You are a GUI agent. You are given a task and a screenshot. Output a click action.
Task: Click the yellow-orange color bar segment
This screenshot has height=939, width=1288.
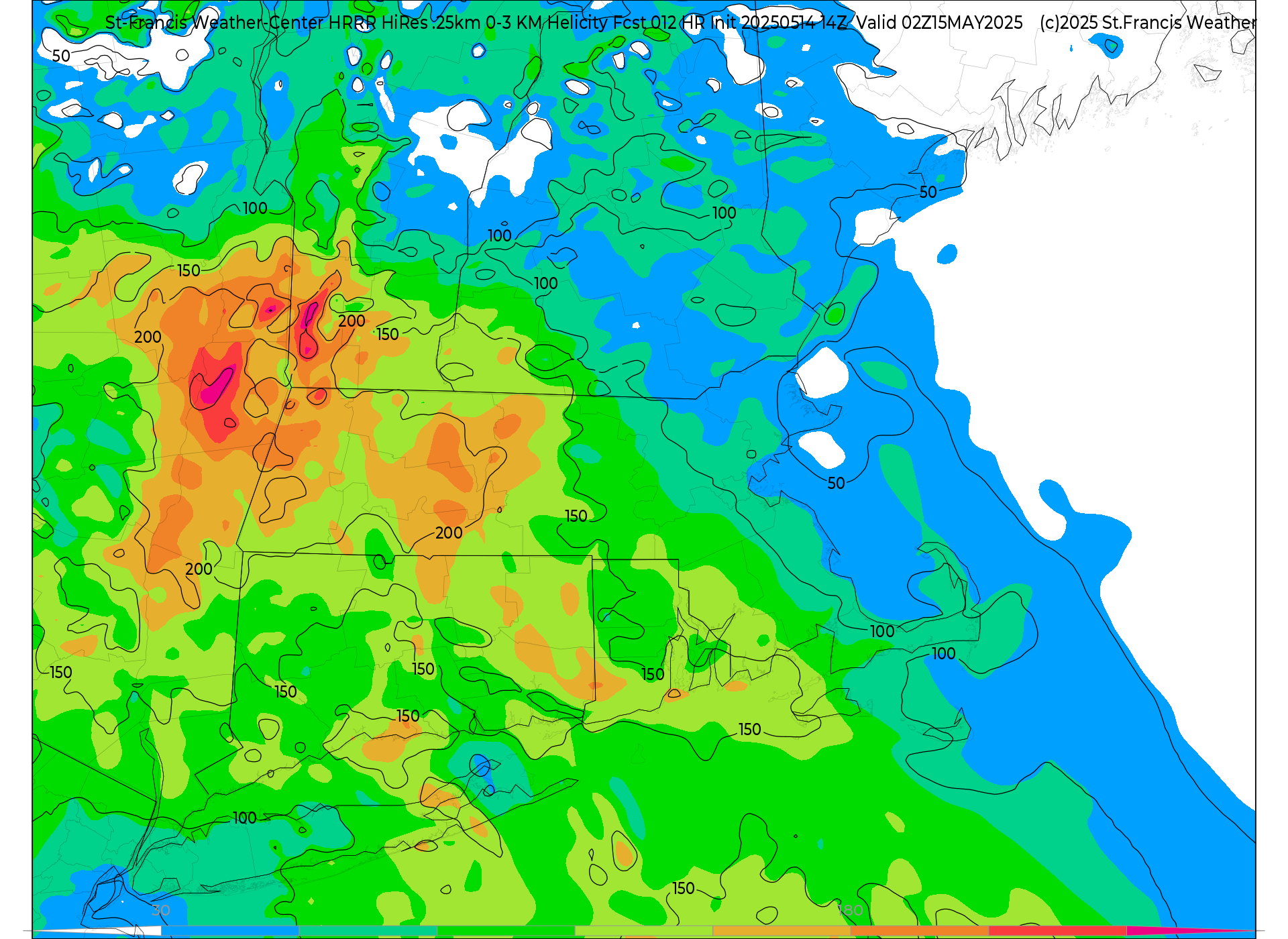tap(782, 931)
